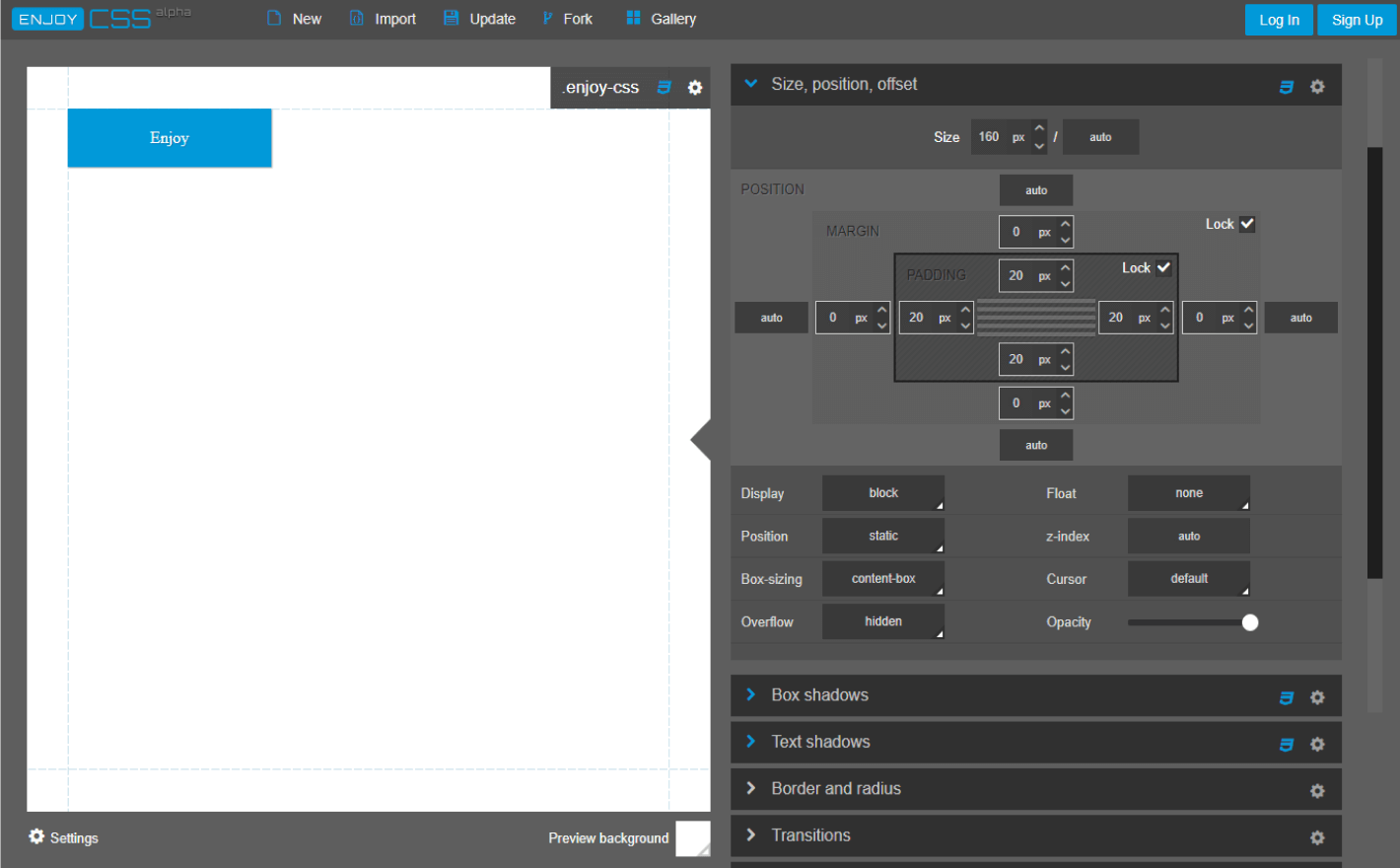Click the Settings gear below the preview
1400x868 pixels.
[x=37, y=836]
